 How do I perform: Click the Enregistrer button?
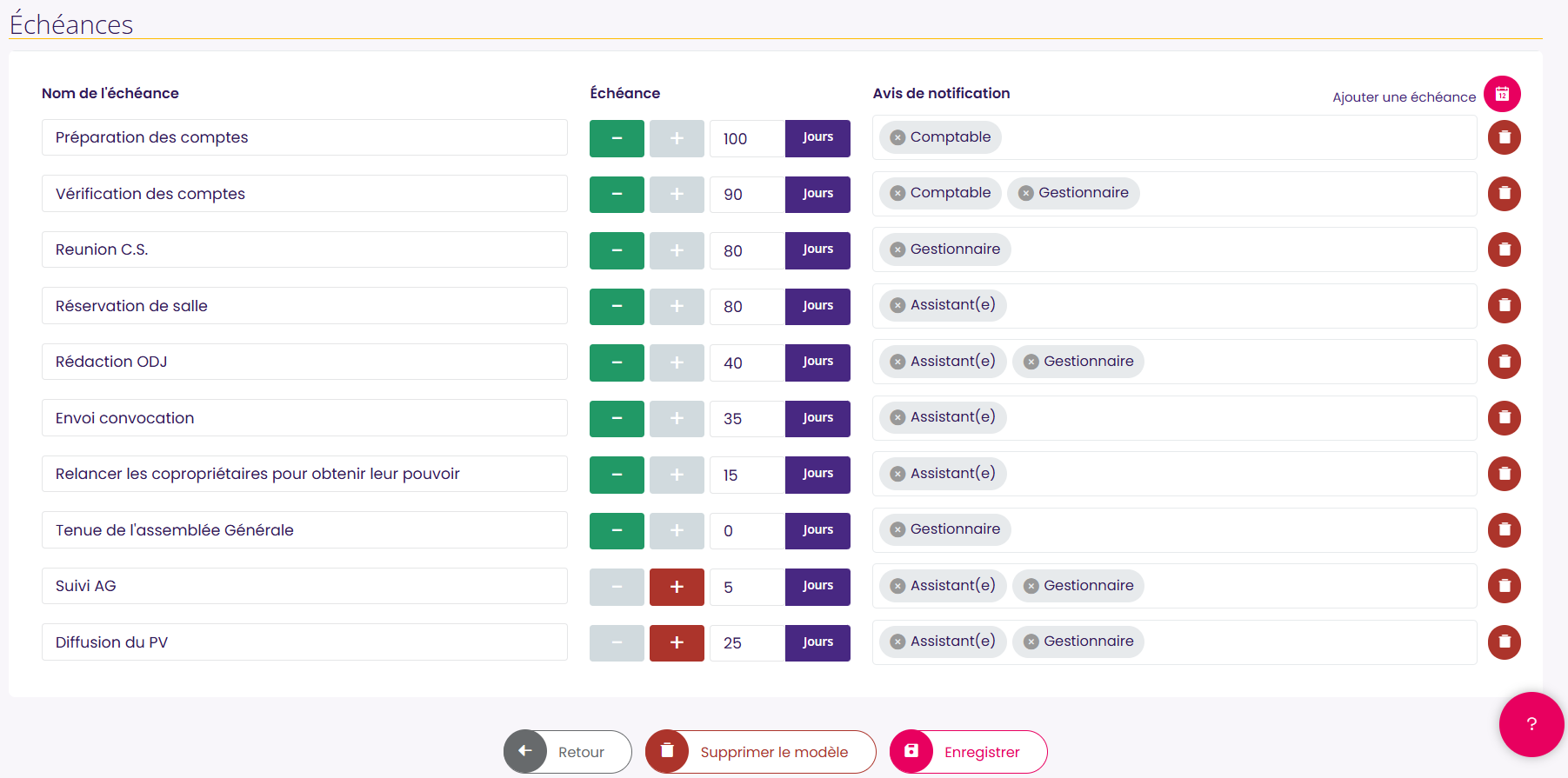pos(968,752)
